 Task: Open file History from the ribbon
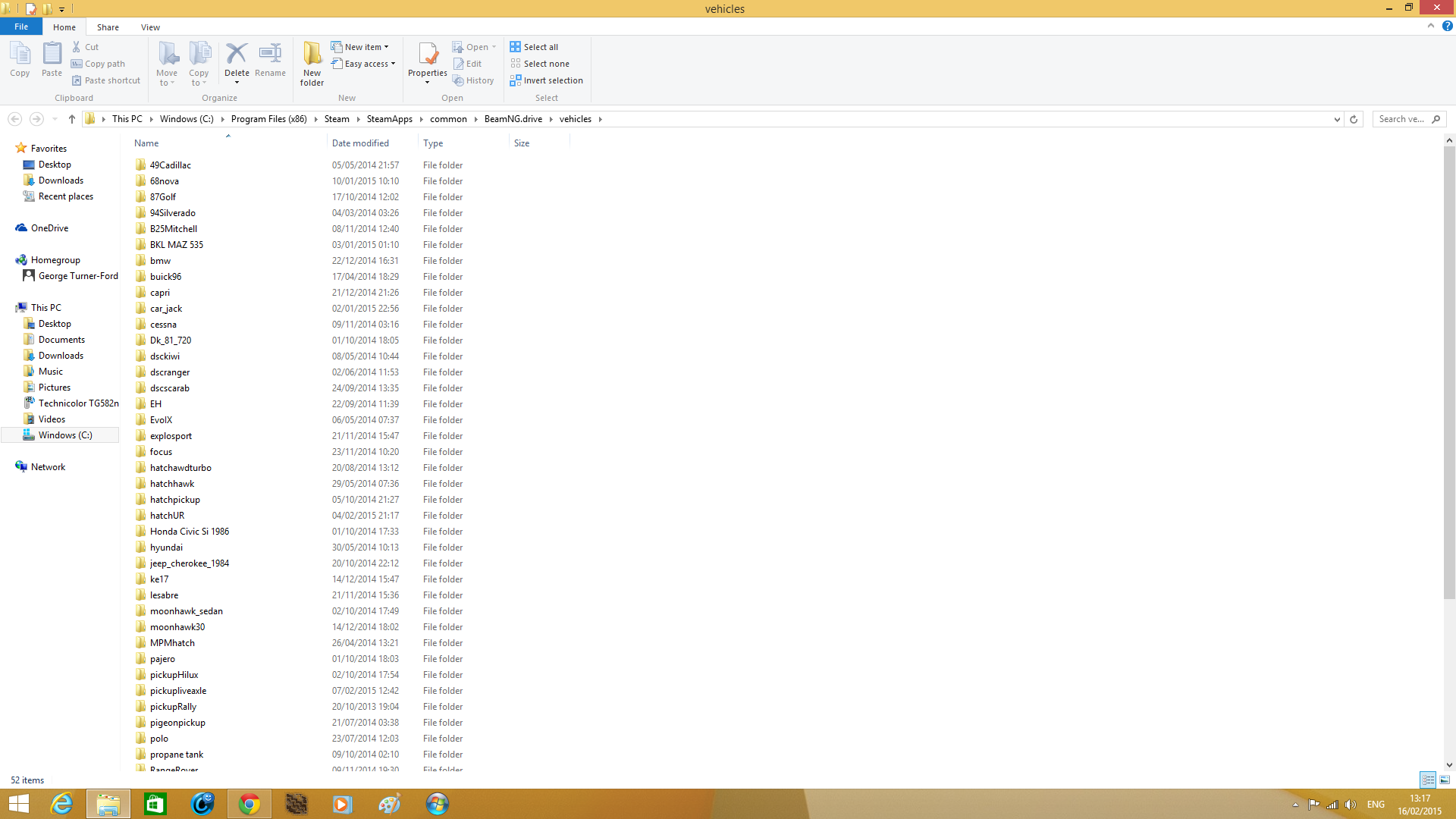(473, 80)
